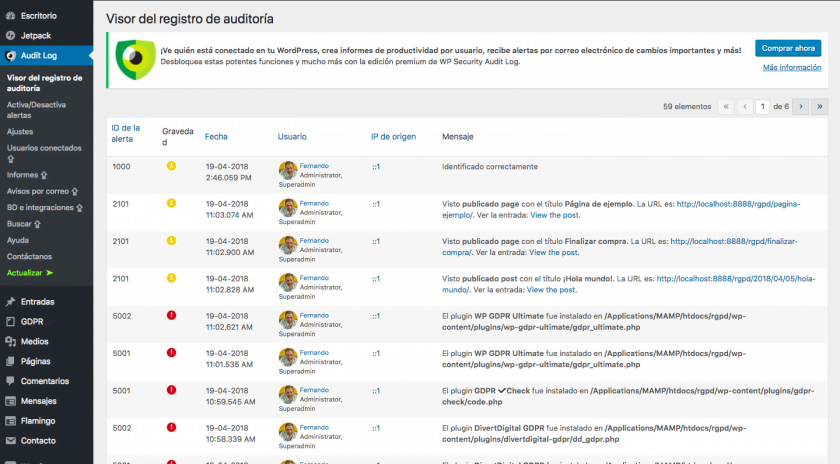The height and width of the screenshot is (464, 840).
Task: Click the Páginas sidebar icon
Action: click(11, 361)
